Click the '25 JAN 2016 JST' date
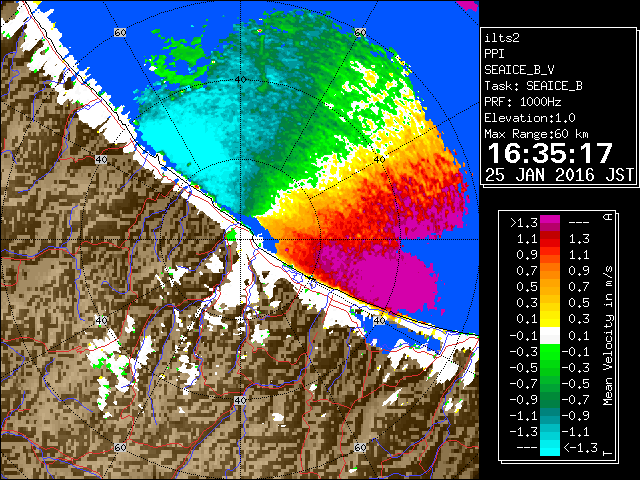 pos(559,175)
